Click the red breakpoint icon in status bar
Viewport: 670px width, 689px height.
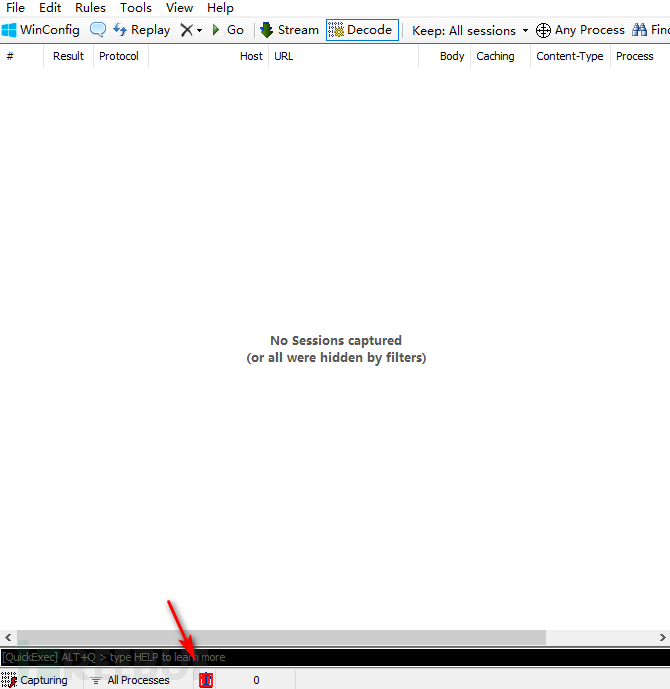pyautogui.click(x=206, y=680)
